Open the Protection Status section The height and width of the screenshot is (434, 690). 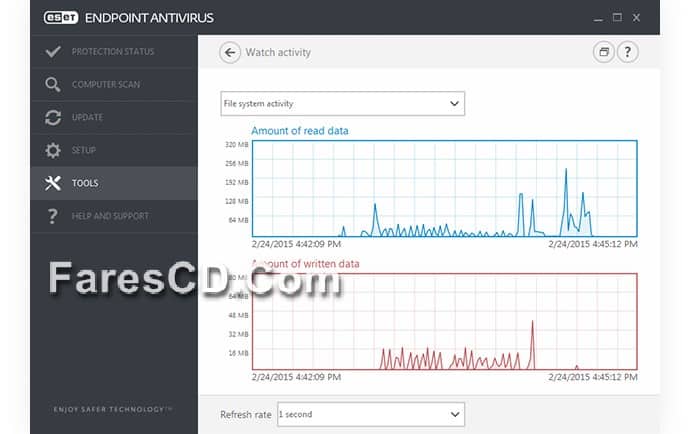tap(114, 51)
